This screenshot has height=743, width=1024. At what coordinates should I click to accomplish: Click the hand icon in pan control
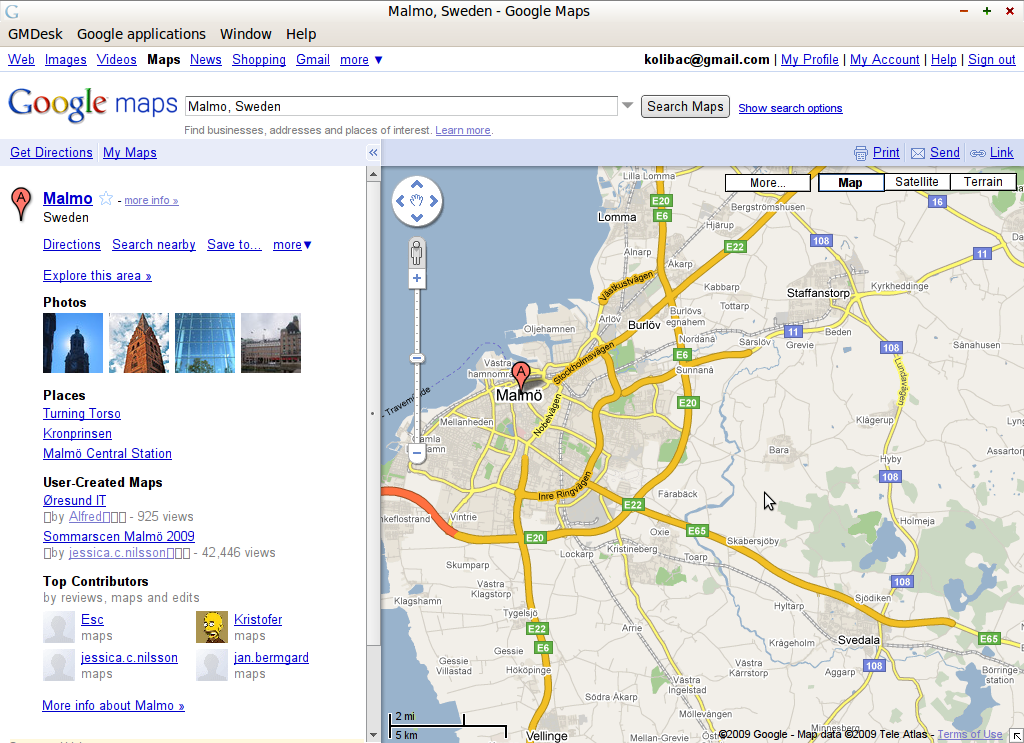(x=417, y=201)
